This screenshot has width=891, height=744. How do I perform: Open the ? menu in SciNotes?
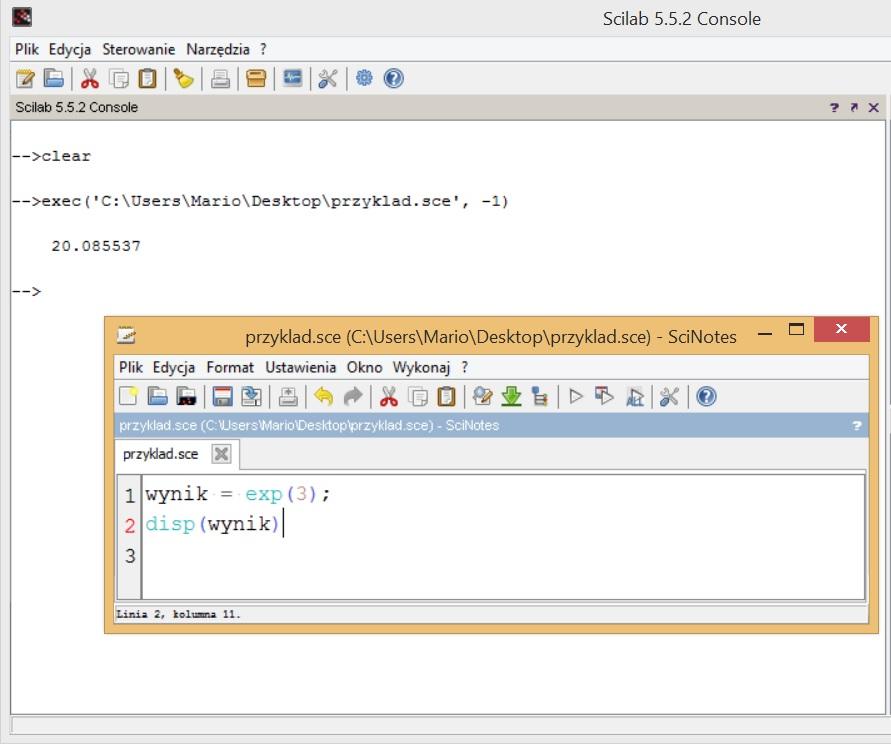click(465, 367)
